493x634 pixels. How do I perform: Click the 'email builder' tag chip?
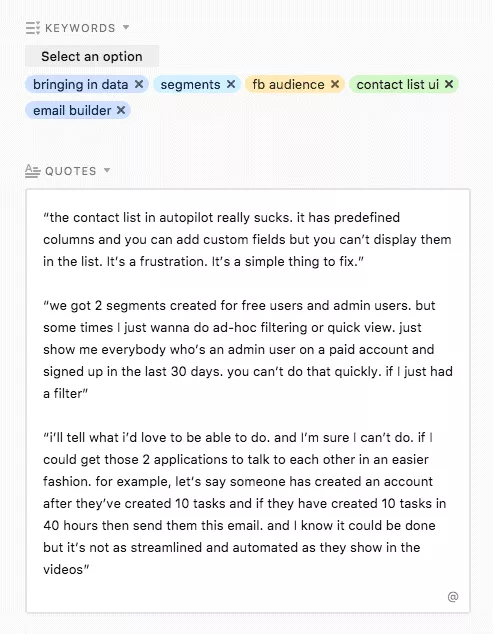[x=72, y=110]
